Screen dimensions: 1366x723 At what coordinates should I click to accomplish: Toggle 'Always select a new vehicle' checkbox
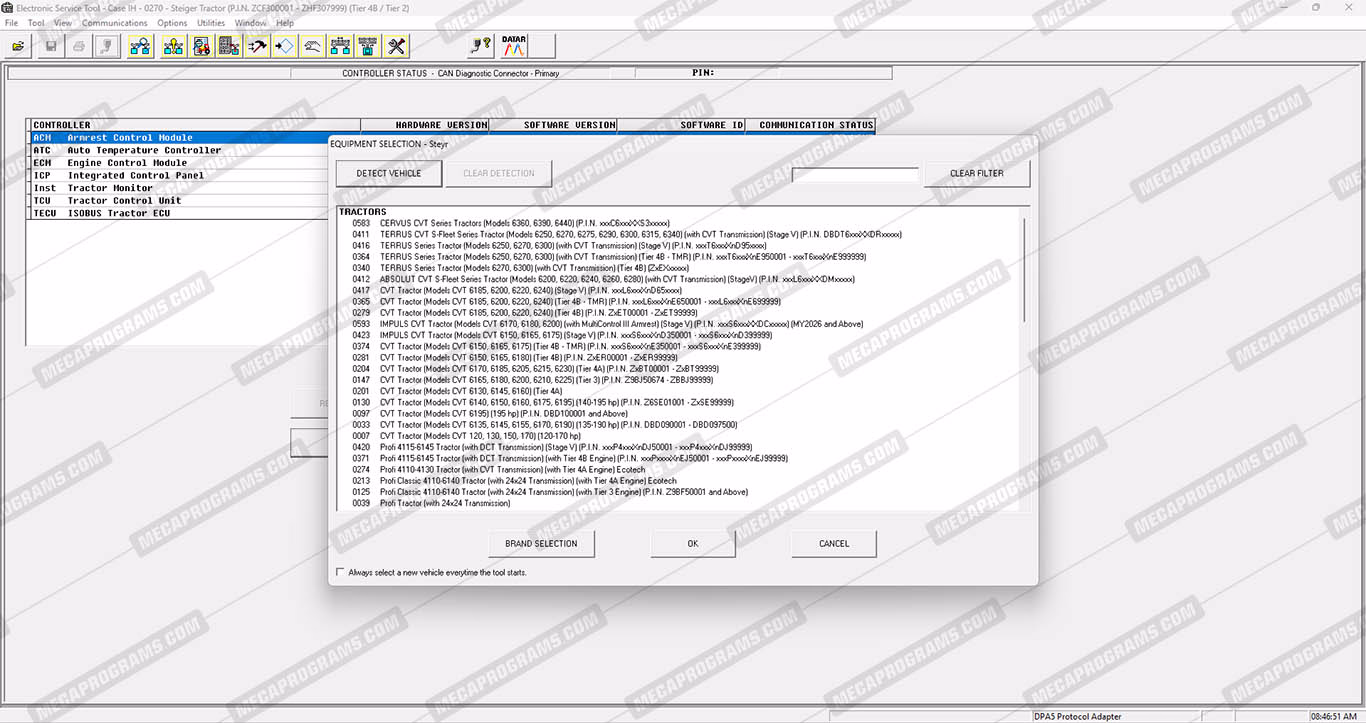pyautogui.click(x=340, y=573)
